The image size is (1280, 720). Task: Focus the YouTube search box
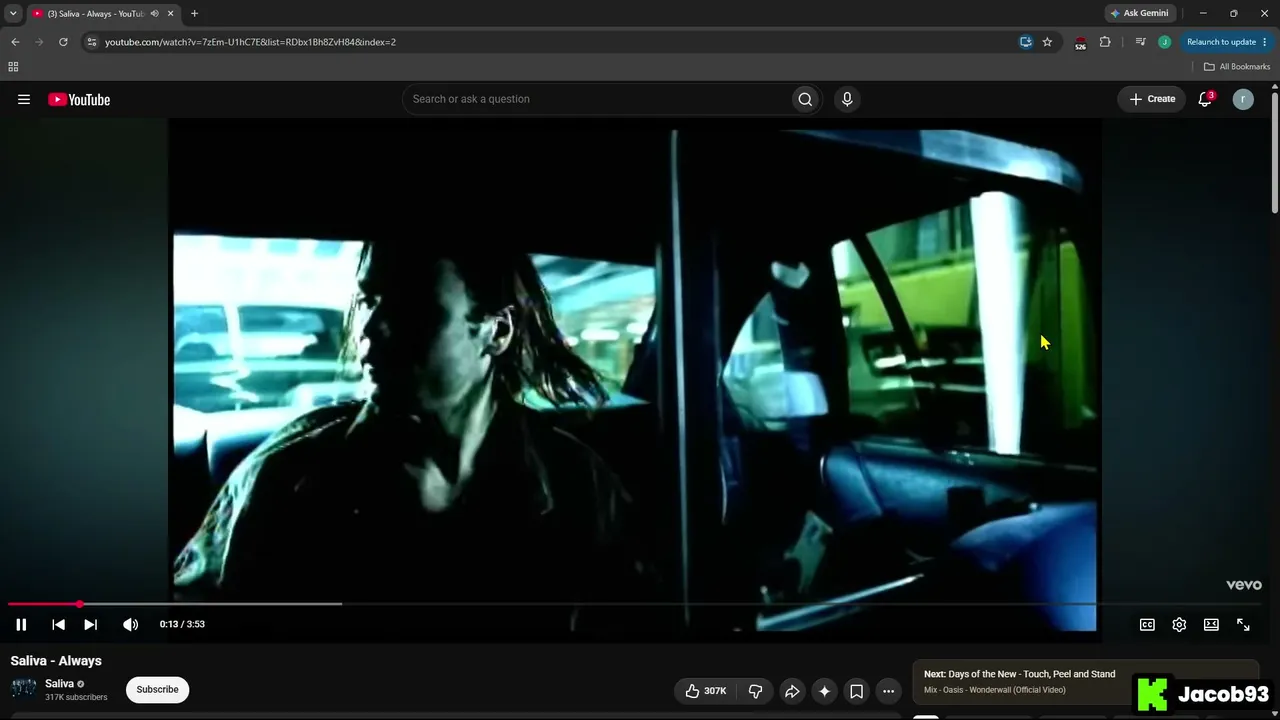coord(596,99)
